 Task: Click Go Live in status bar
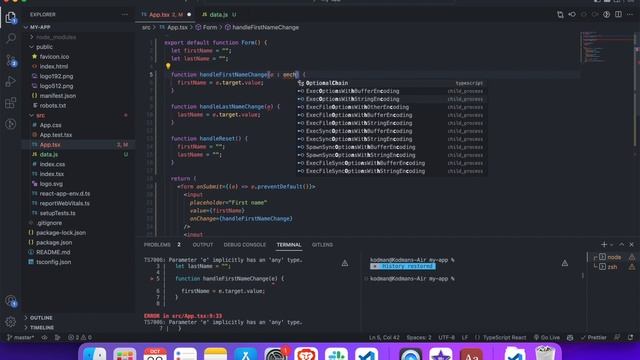[x=547, y=338]
